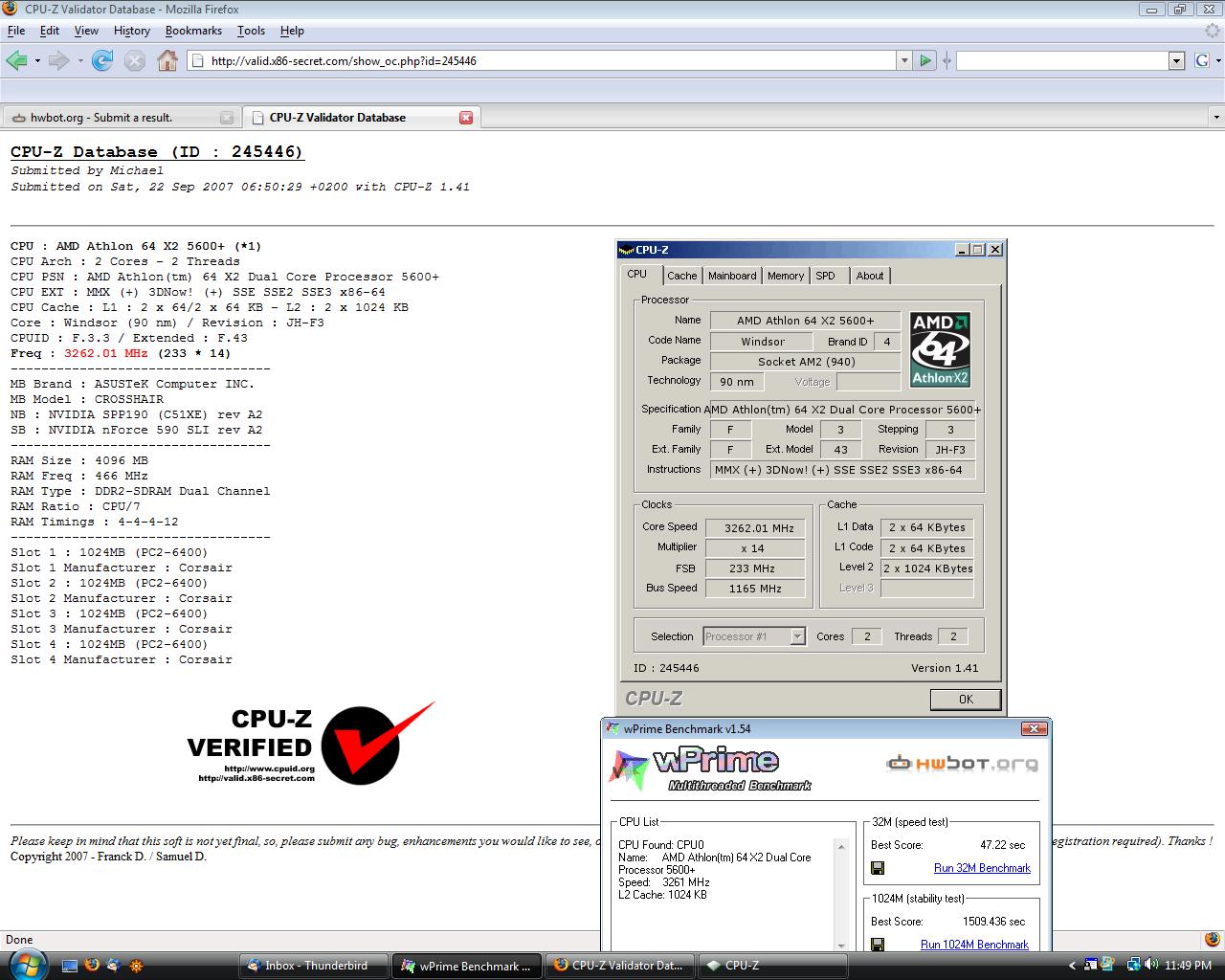
Task: Click Run 32M Benchmark link
Action: (x=982, y=868)
